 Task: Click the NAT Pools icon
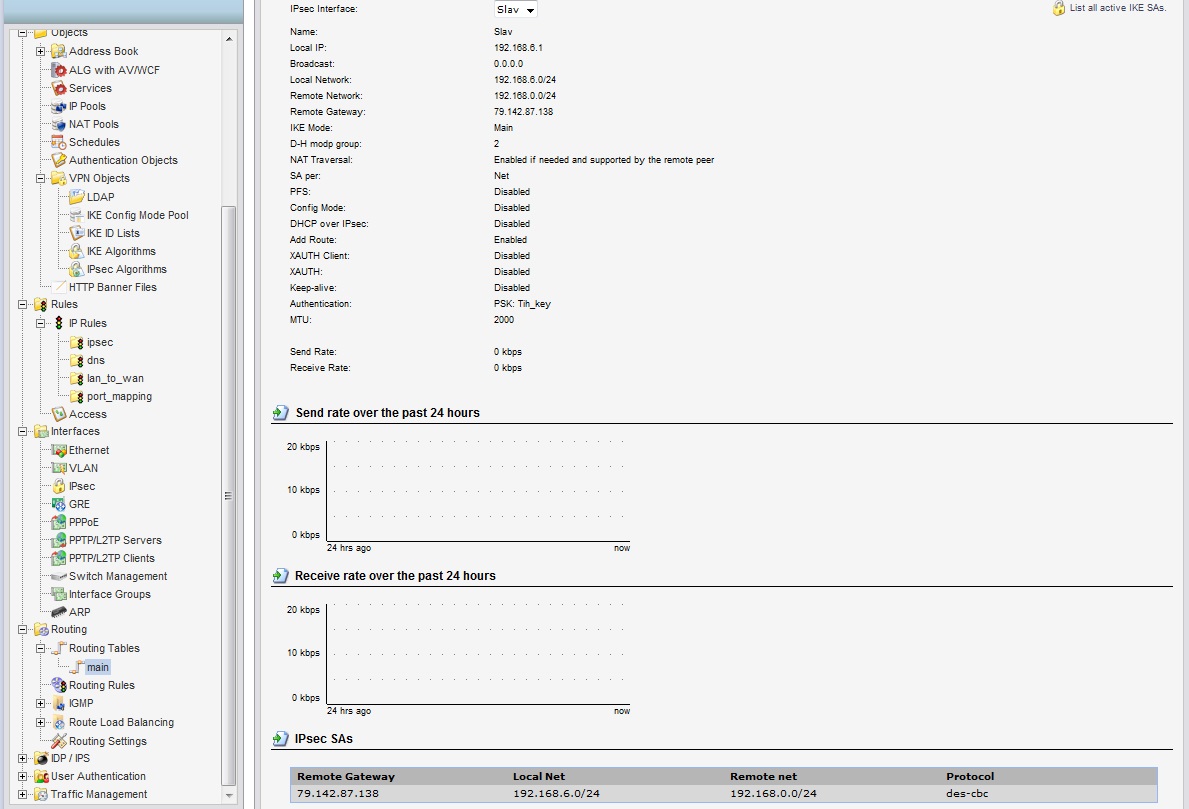click(x=59, y=124)
